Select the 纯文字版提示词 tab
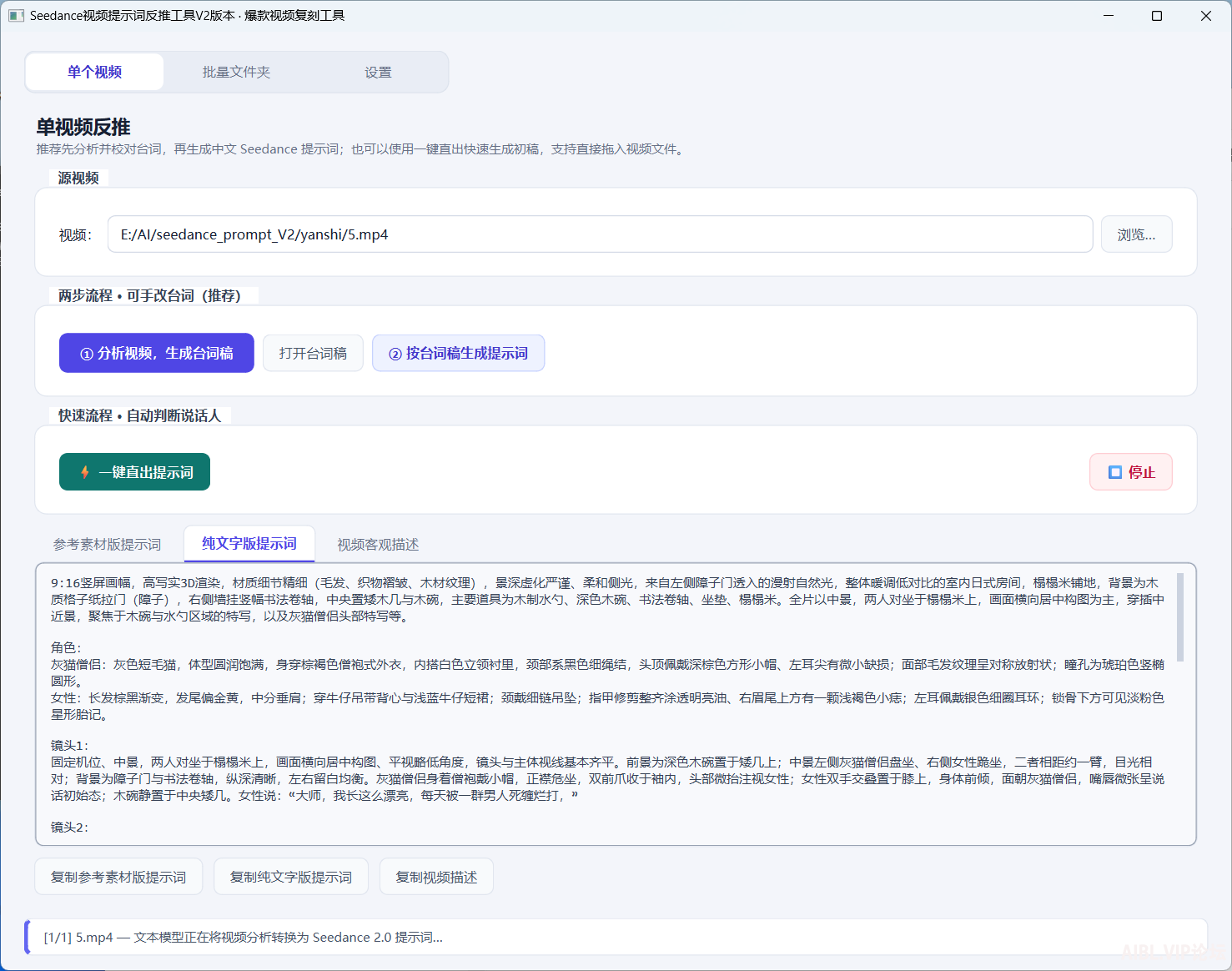Image resolution: width=1232 pixels, height=971 pixels. click(x=249, y=544)
